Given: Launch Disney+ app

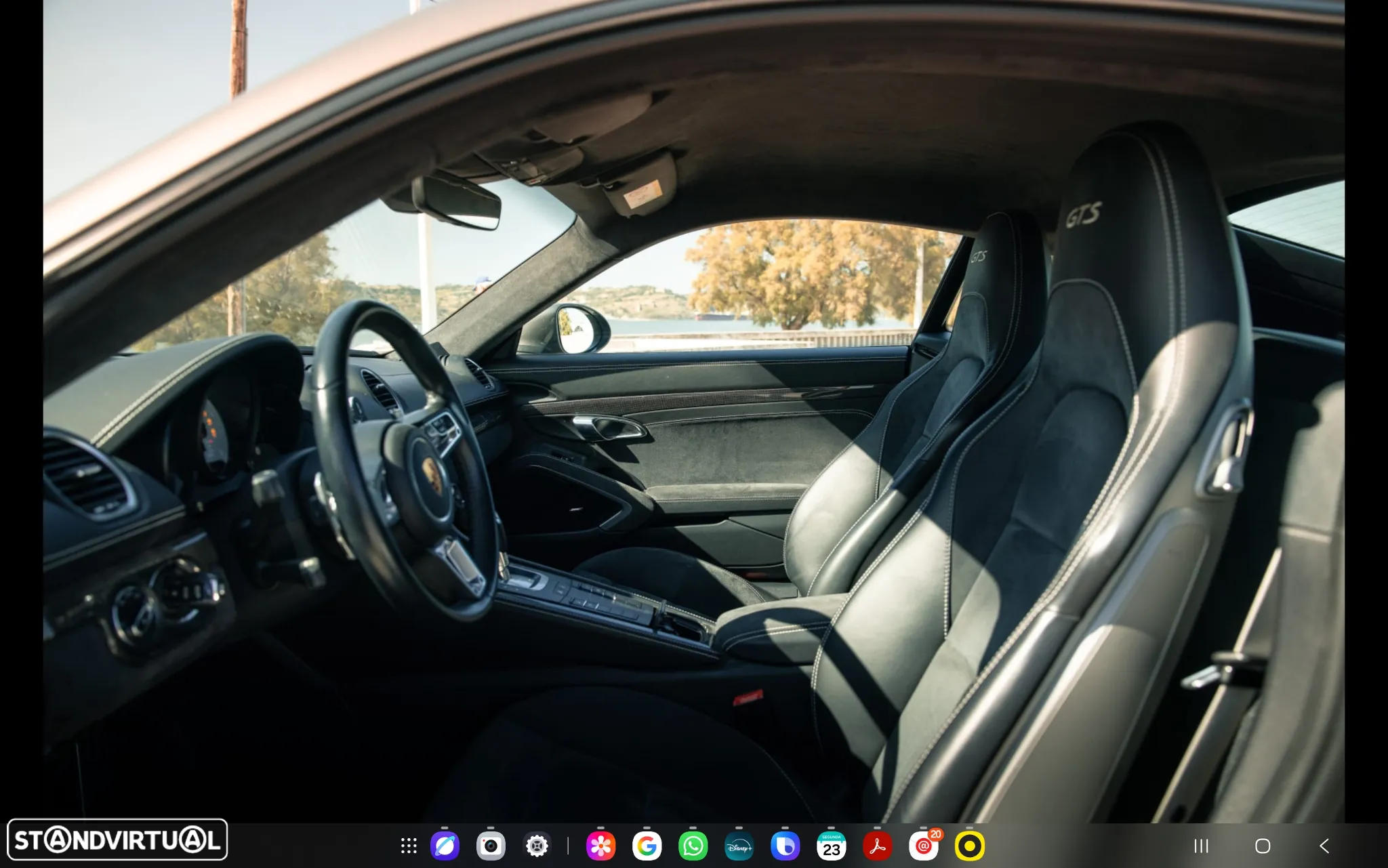Looking at the screenshot, I should [x=739, y=846].
